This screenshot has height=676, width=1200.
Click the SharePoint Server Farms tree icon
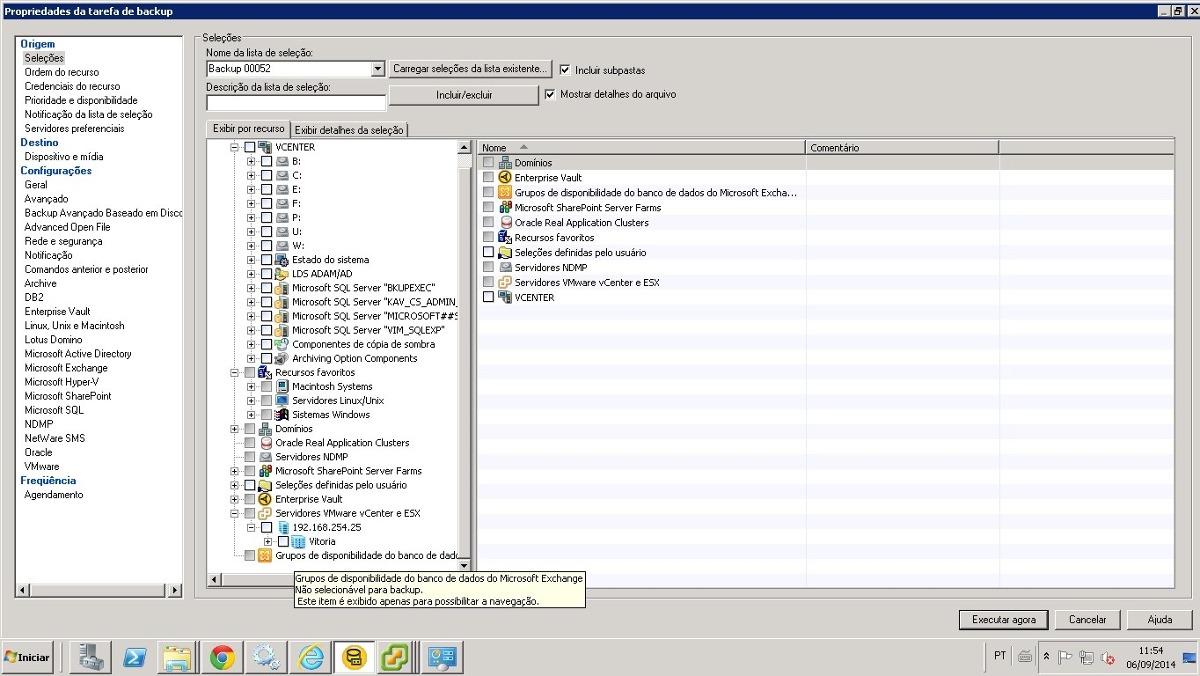point(265,470)
